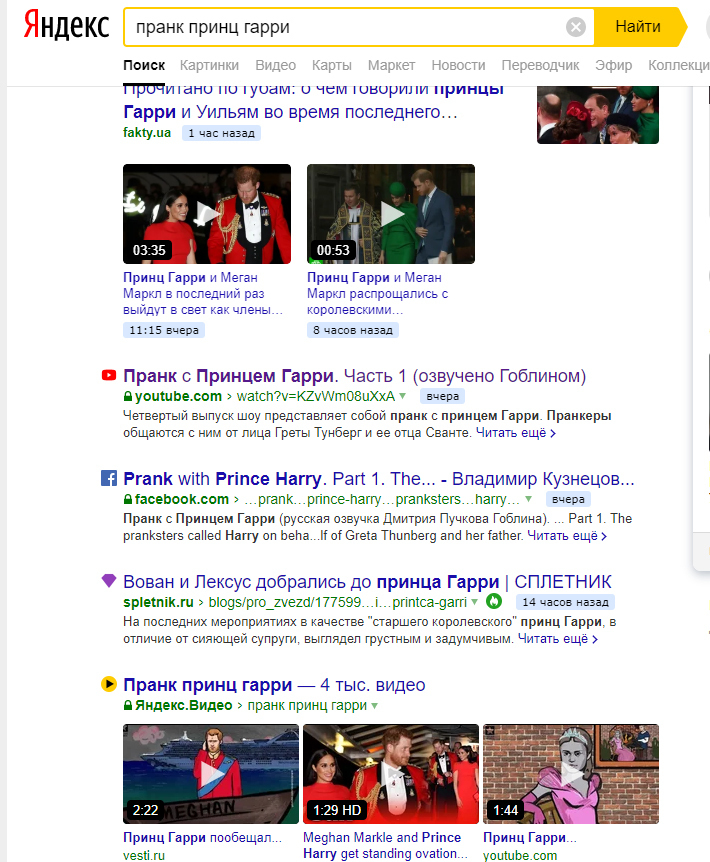Click the YouTube favicon icon
The image size is (710, 862).
109,376
